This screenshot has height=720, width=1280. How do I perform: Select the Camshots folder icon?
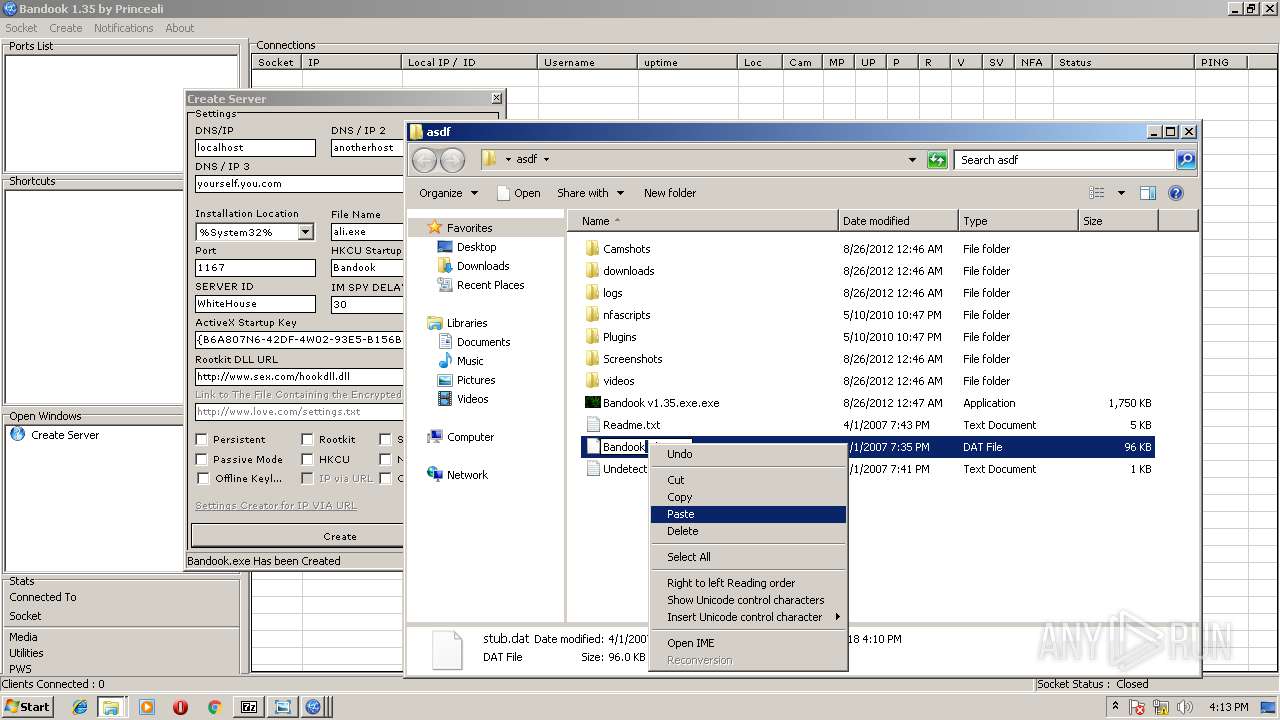592,249
